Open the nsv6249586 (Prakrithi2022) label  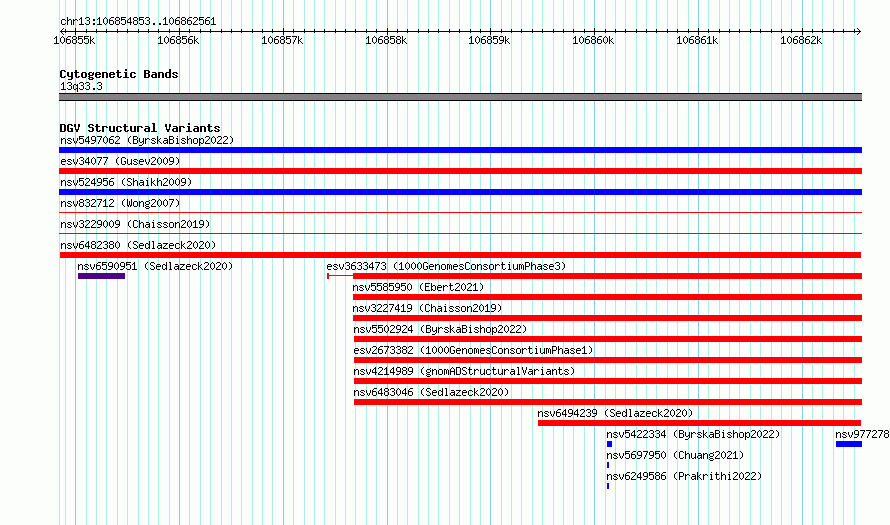684,476
